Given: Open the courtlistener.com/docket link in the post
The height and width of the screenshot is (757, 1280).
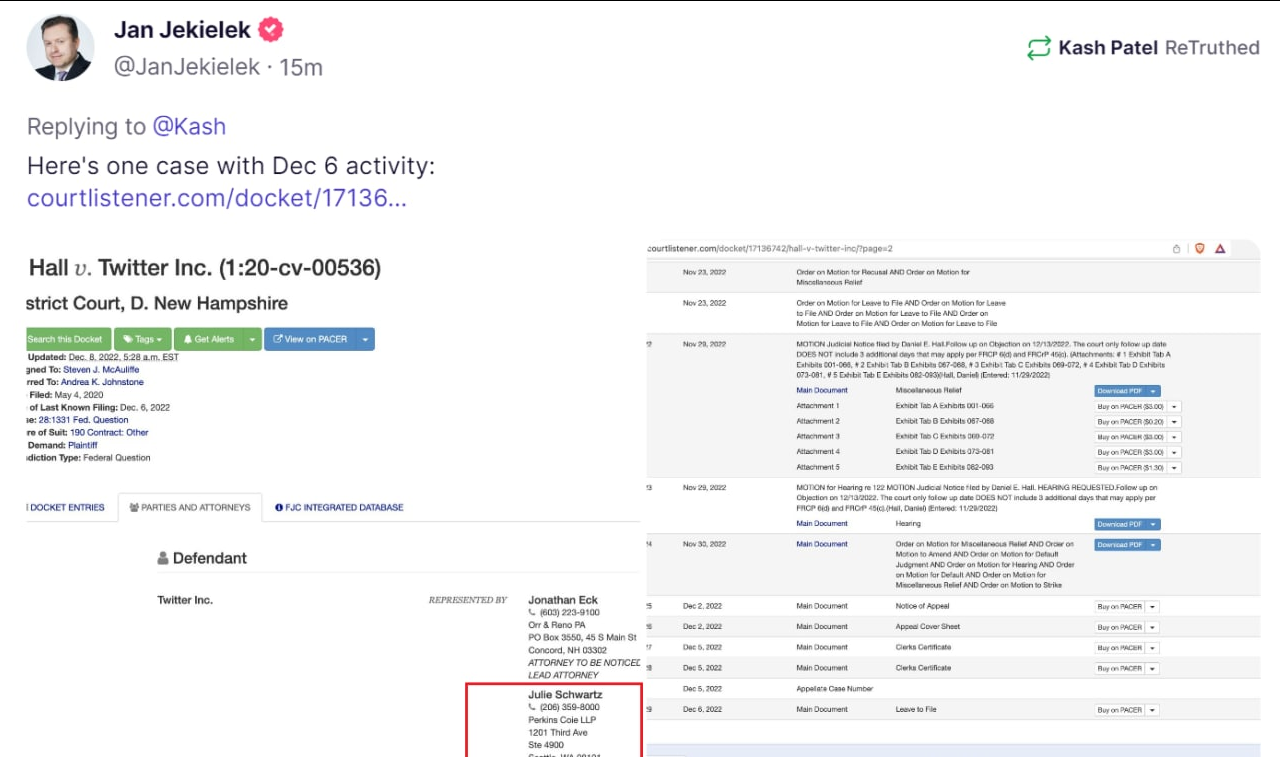Looking at the screenshot, I should click(217, 198).
